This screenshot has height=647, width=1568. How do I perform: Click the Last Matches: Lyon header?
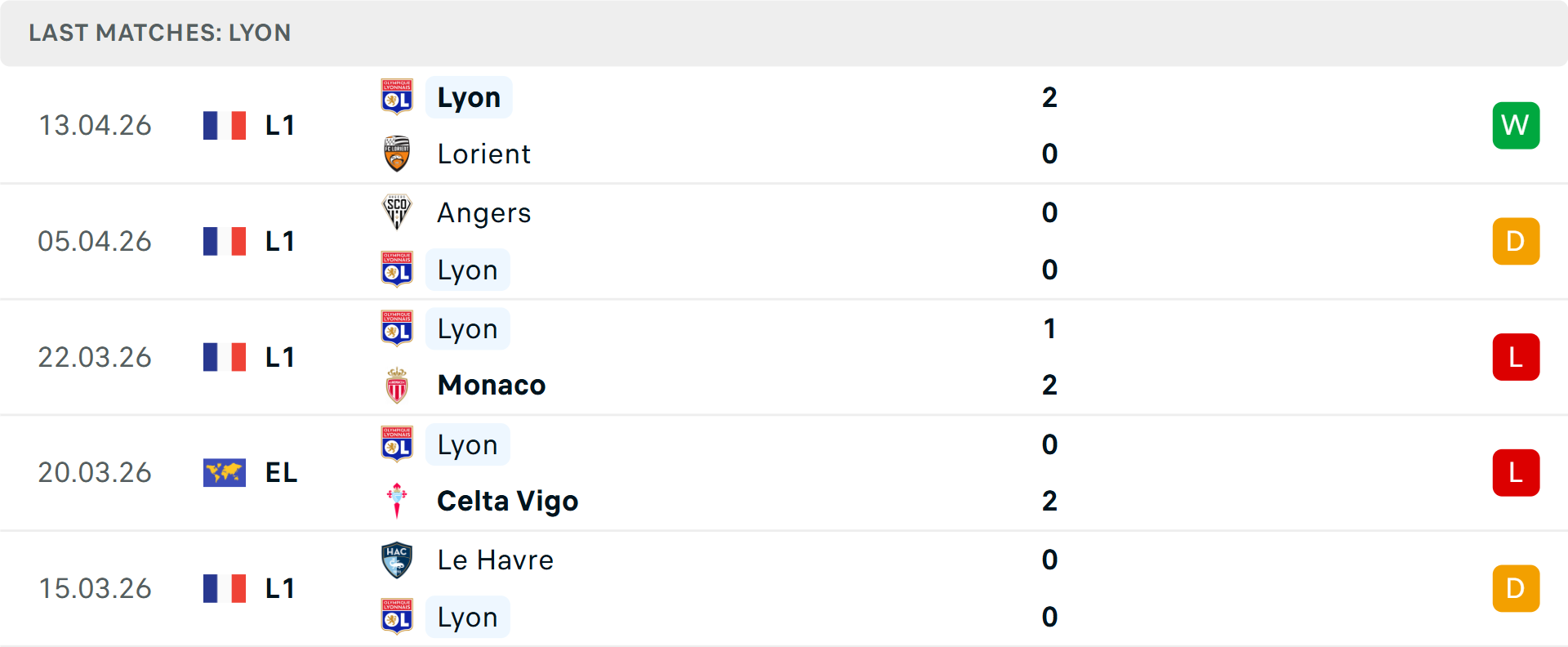(160, 33)
